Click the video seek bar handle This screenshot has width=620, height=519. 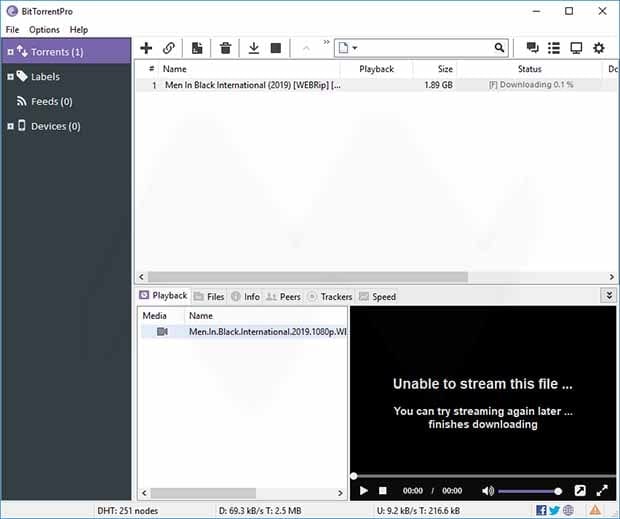pos(354,476)
